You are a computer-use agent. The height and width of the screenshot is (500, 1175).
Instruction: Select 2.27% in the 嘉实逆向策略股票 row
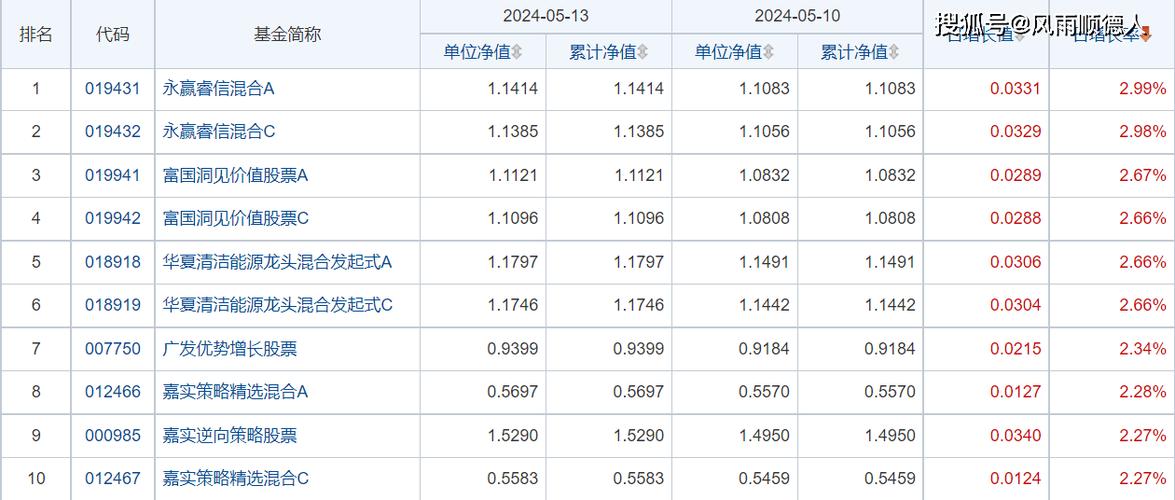pyautogui.click(x=1143, y=436)
